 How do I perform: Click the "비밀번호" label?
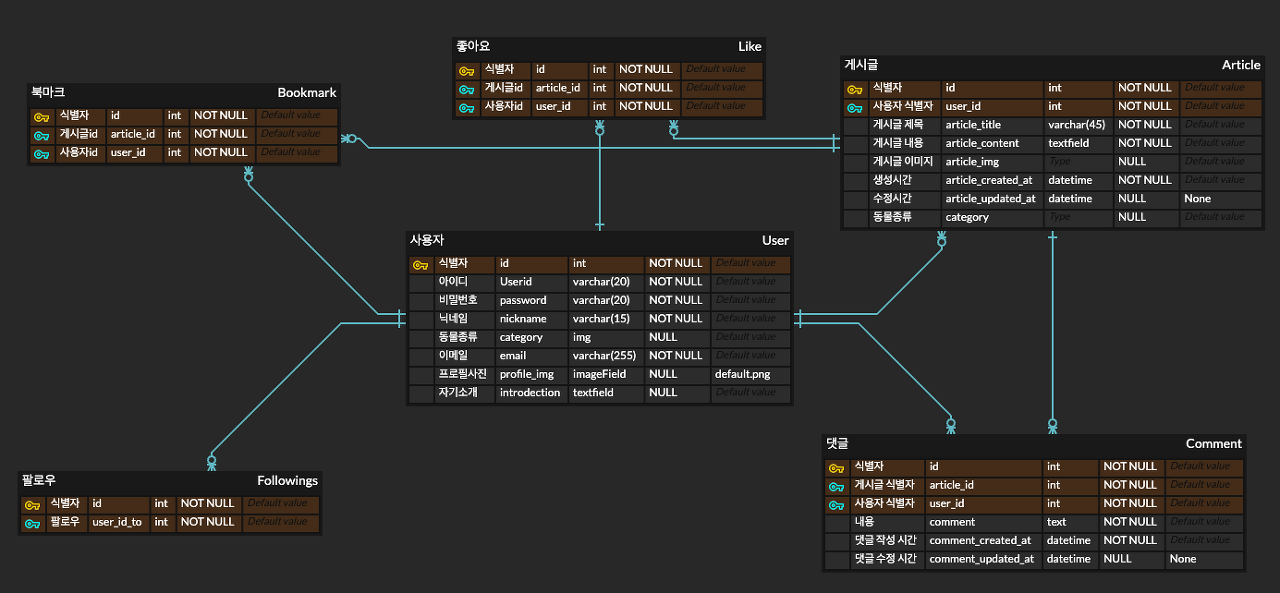457,300
